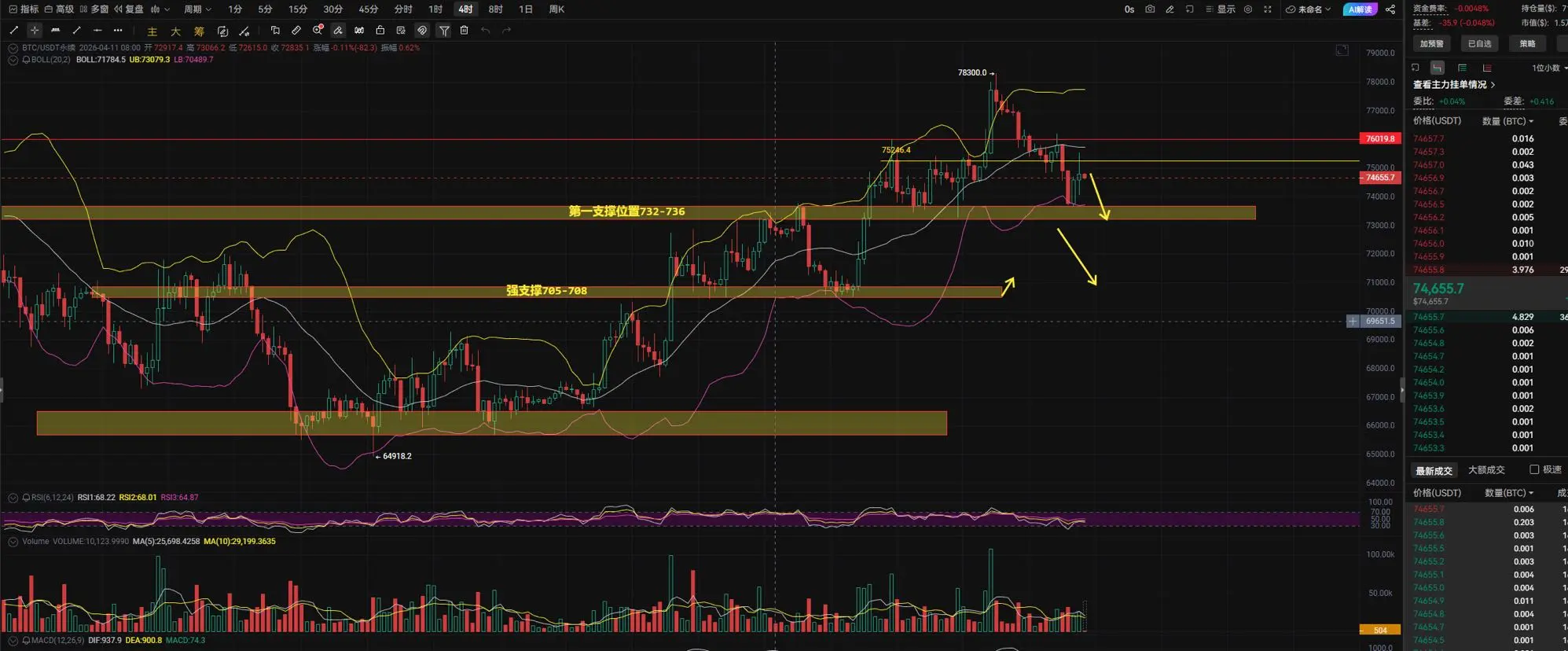The width and height of the screenshot is (1568, 651).
Task: Click the yellow 筹 chip-distribution indicator
Action: (199, 31)
